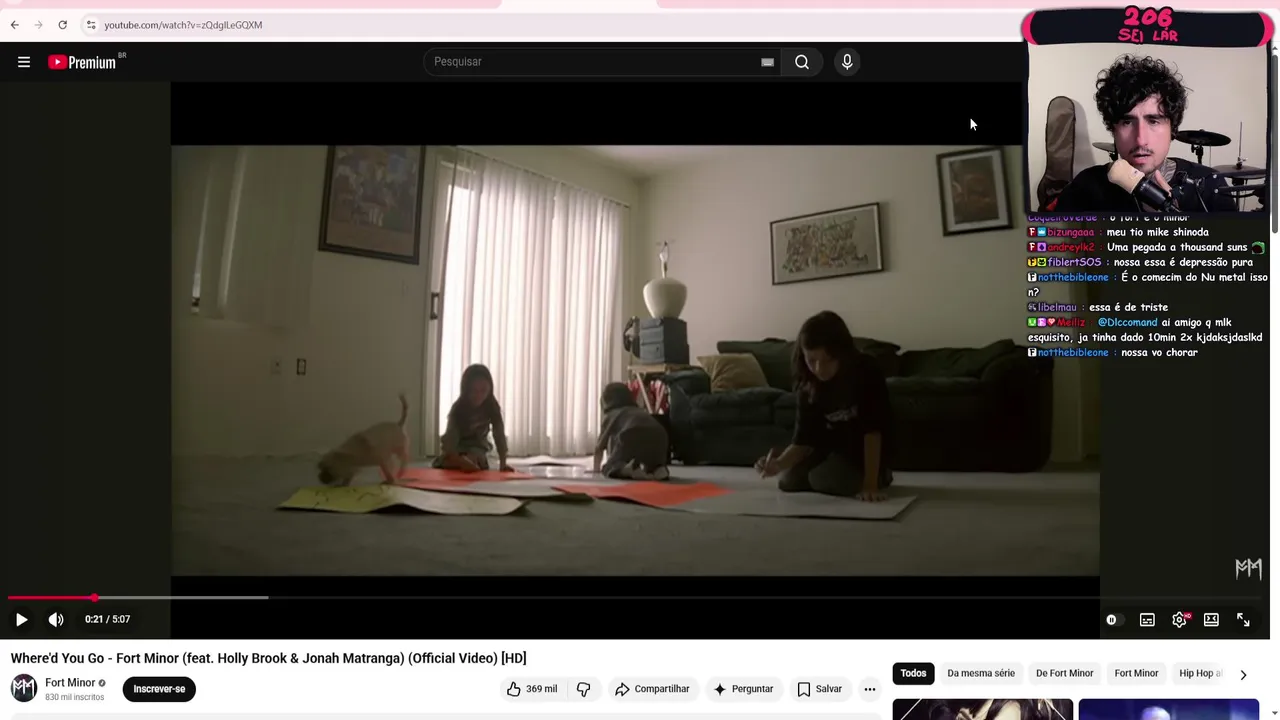
Task: Click the browser back arrow
Action: 15,25
